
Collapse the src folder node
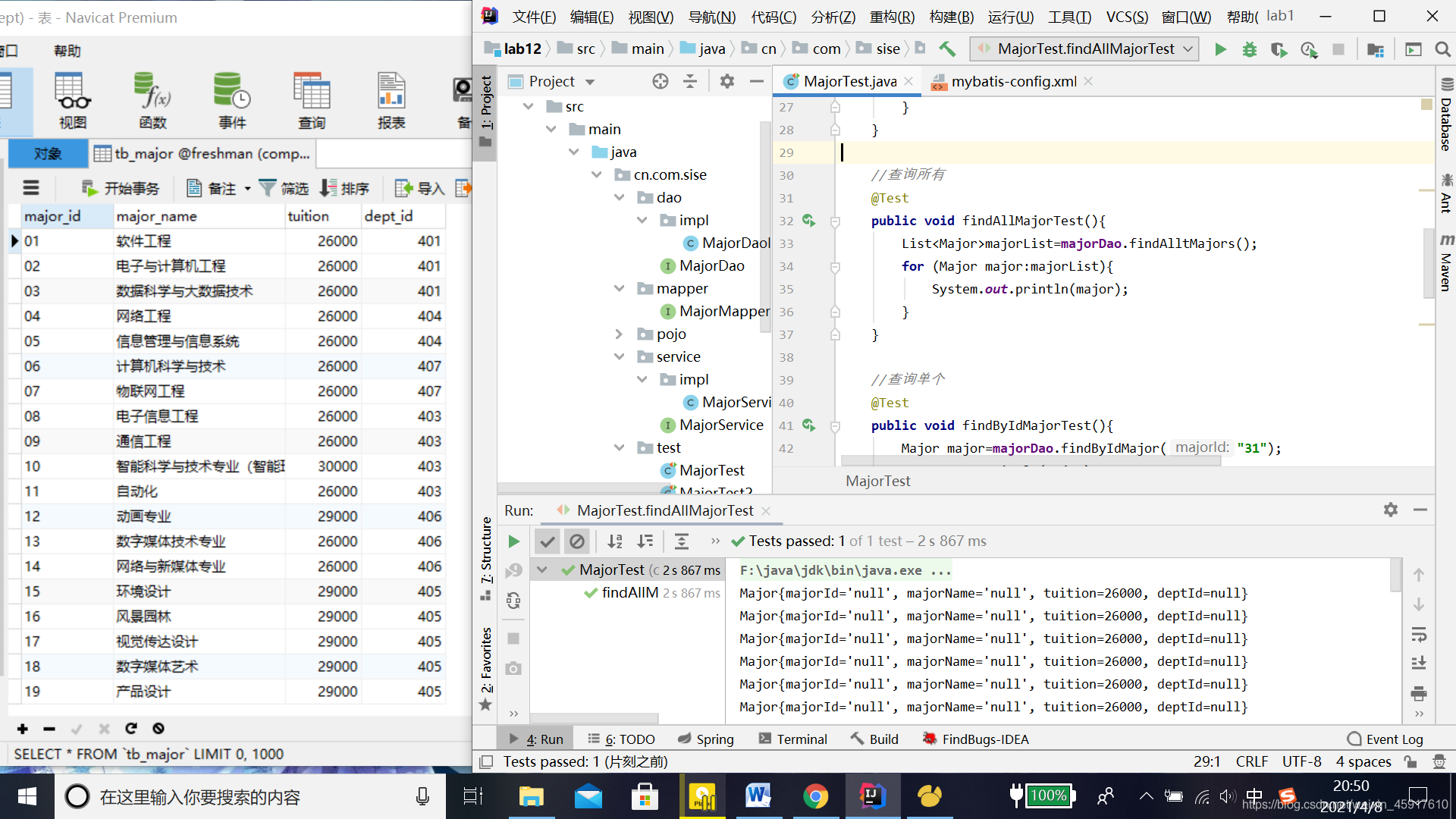(528, 107)
